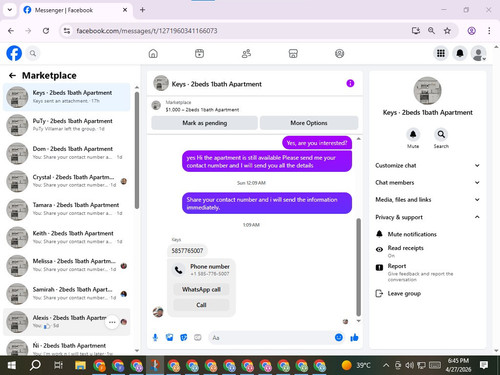Click the Mark as pending button
The image size is (500, 375).
[x=204, y=123]
